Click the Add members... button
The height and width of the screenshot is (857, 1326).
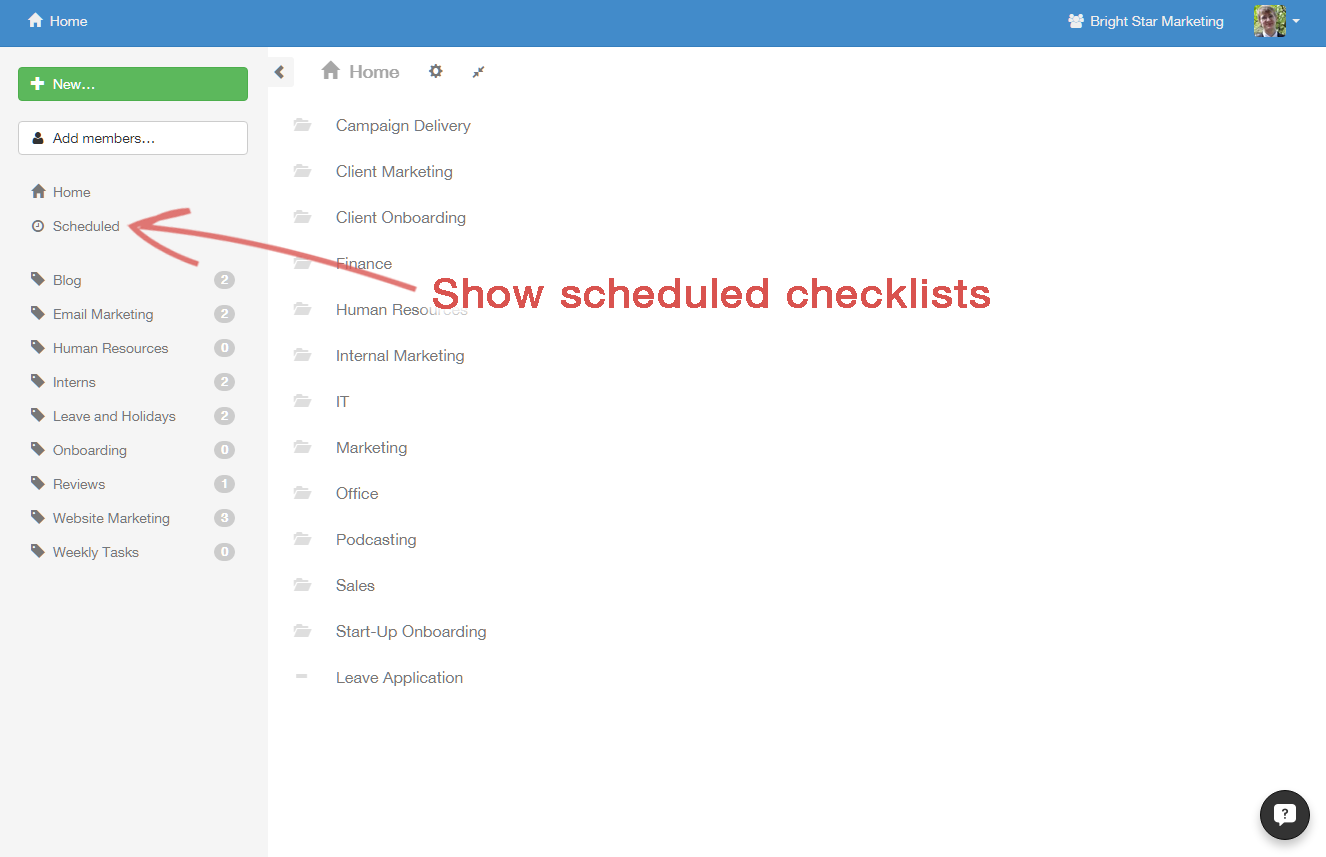133,138
